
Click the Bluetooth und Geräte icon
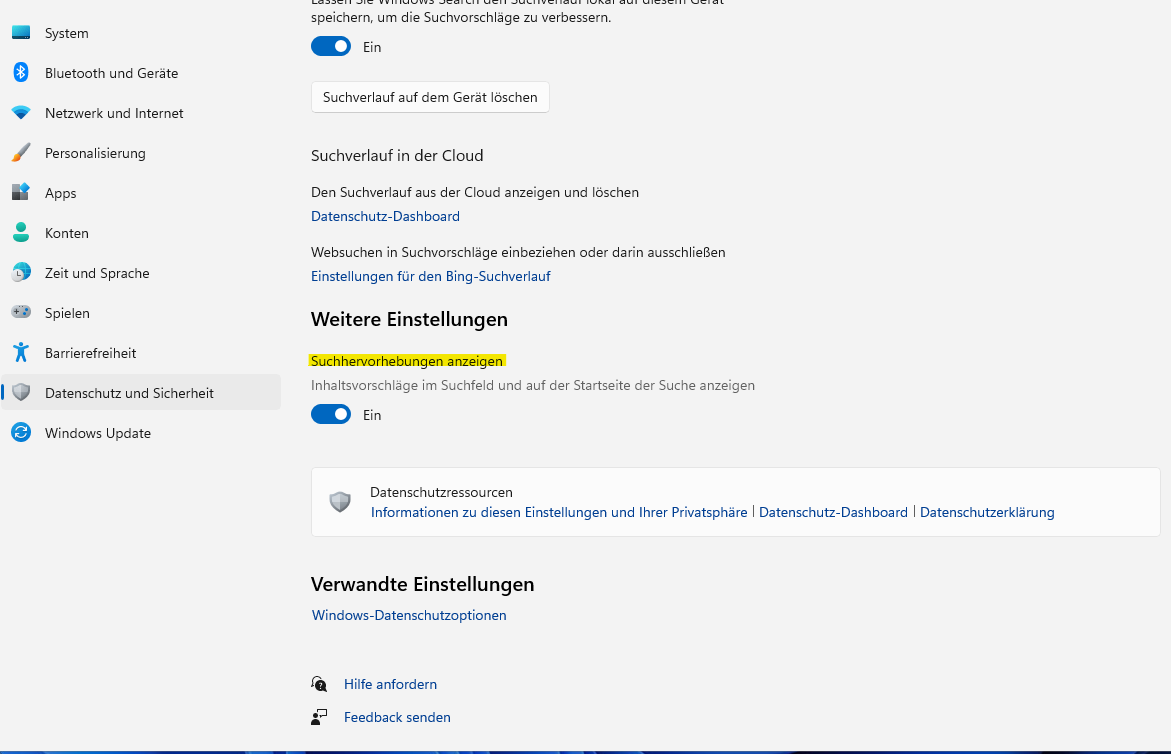coord(21,73)
